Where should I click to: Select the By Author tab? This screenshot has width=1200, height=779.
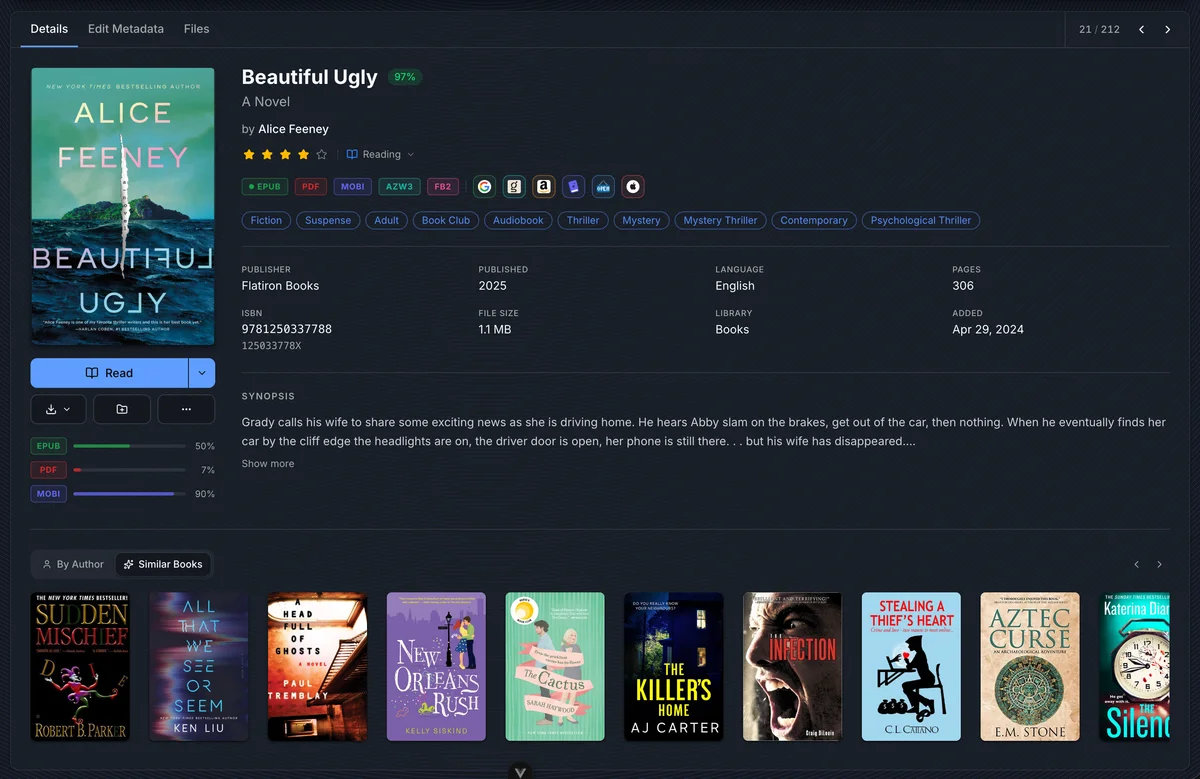(x=73, y=564)
